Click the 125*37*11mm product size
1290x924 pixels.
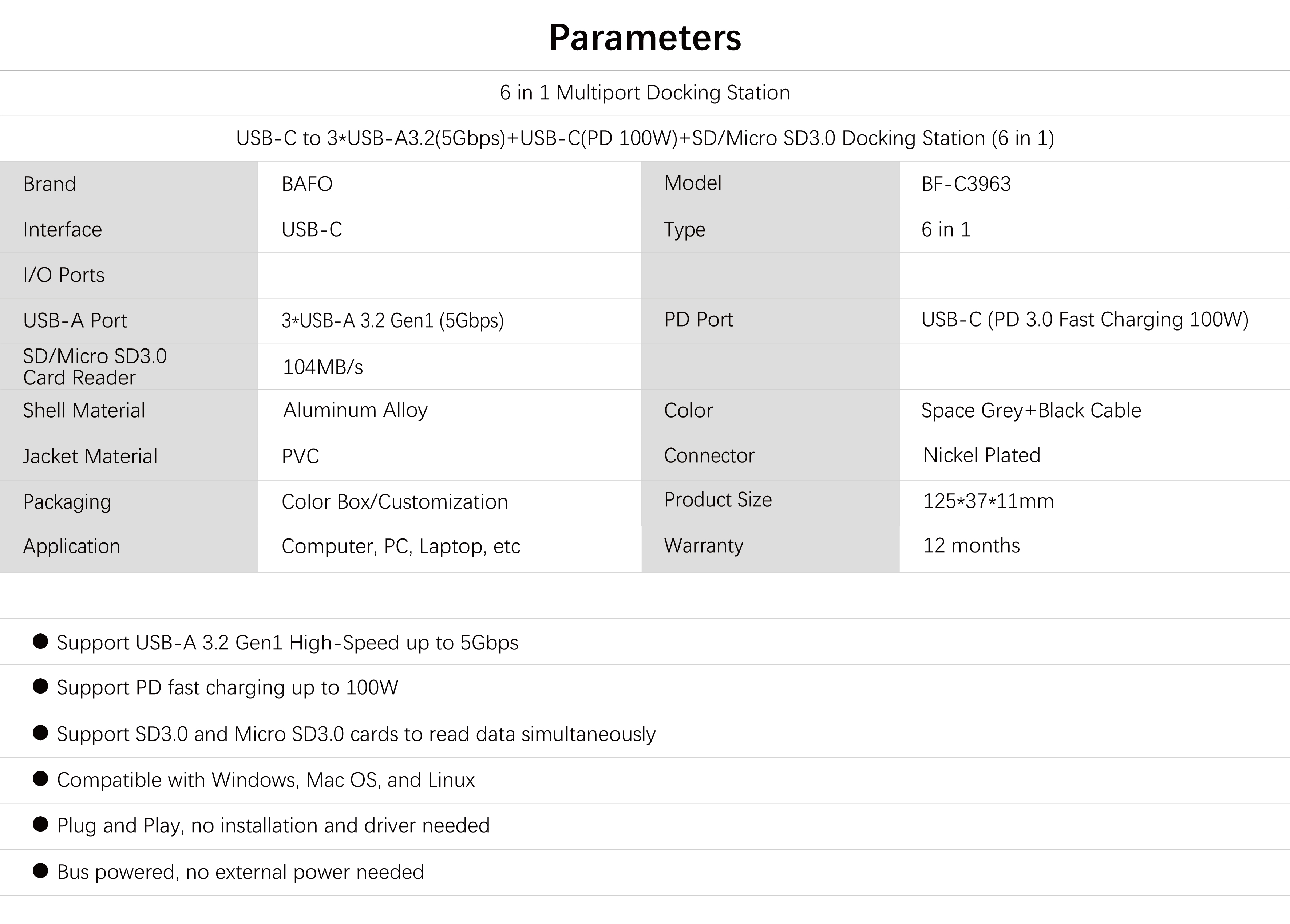click(x=988, y=501)
